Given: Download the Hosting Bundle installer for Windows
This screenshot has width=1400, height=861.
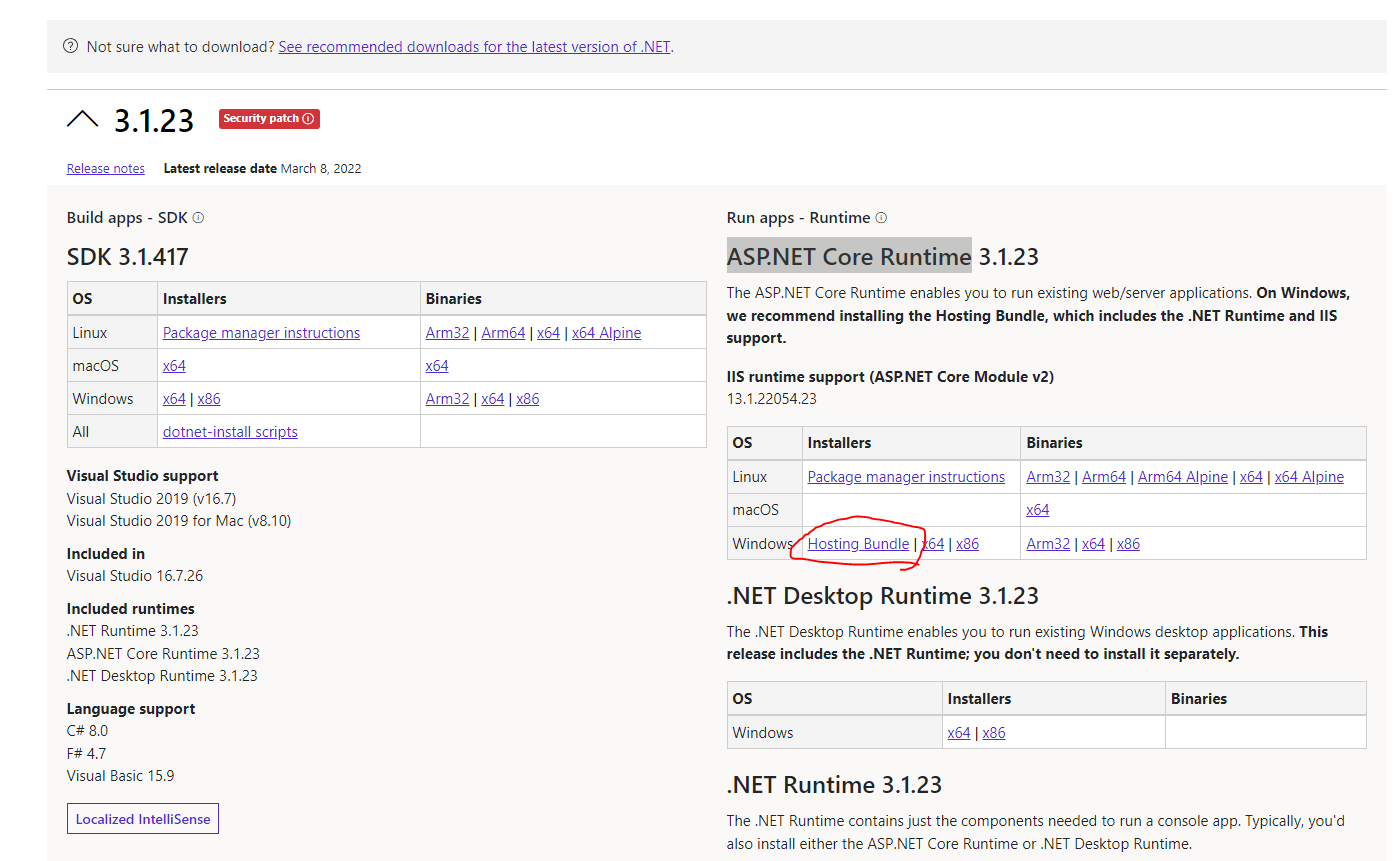Looking at the screenshot, I should [858, 544].
